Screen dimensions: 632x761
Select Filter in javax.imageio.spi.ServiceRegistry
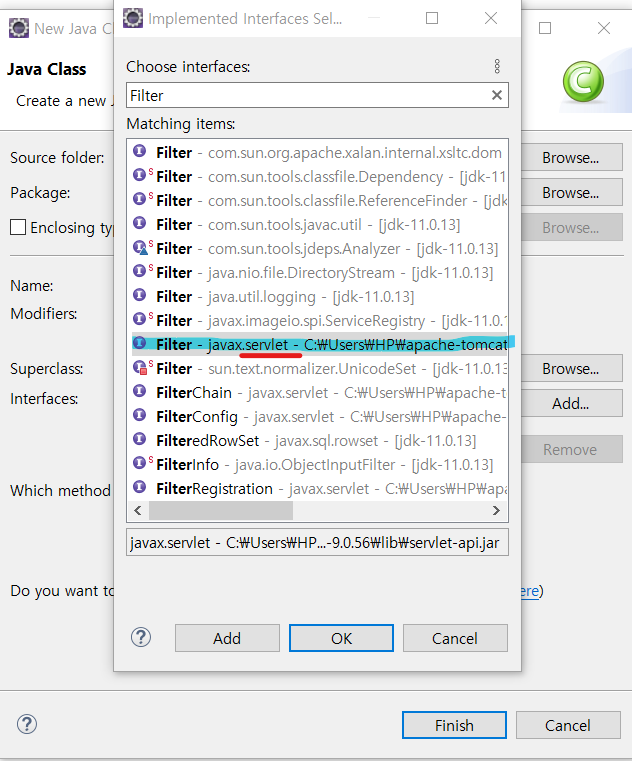(317, 320)
